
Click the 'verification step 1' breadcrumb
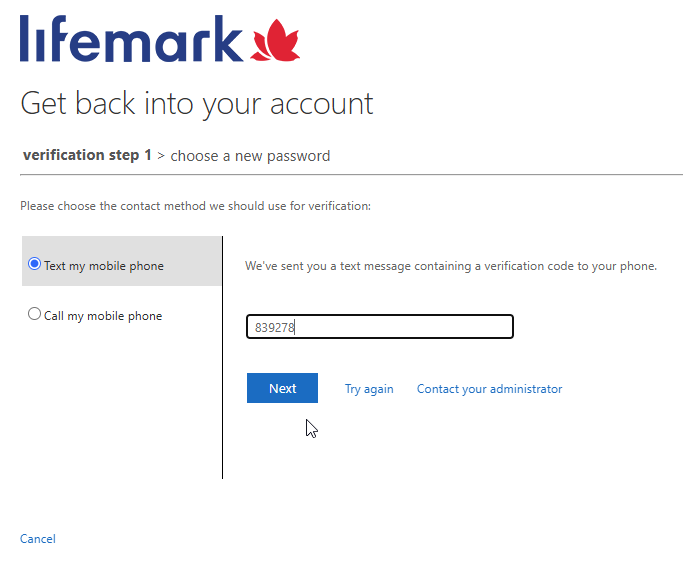(87, 155)
